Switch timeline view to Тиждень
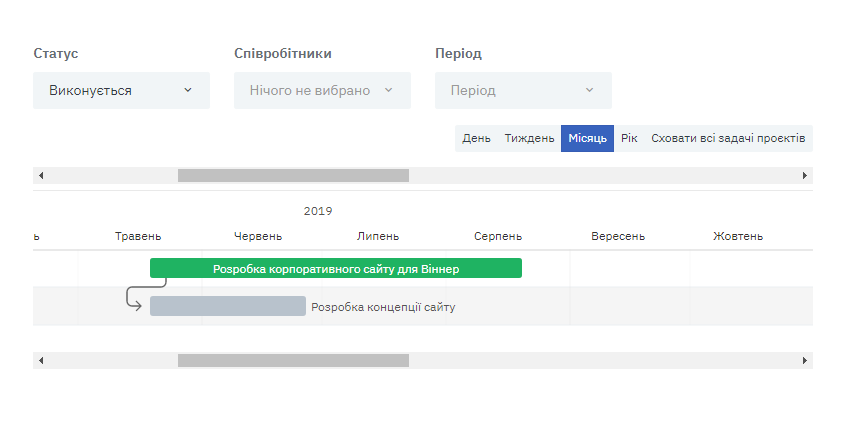The height and width of the screenshot is (431, 847). pos(529,138)
